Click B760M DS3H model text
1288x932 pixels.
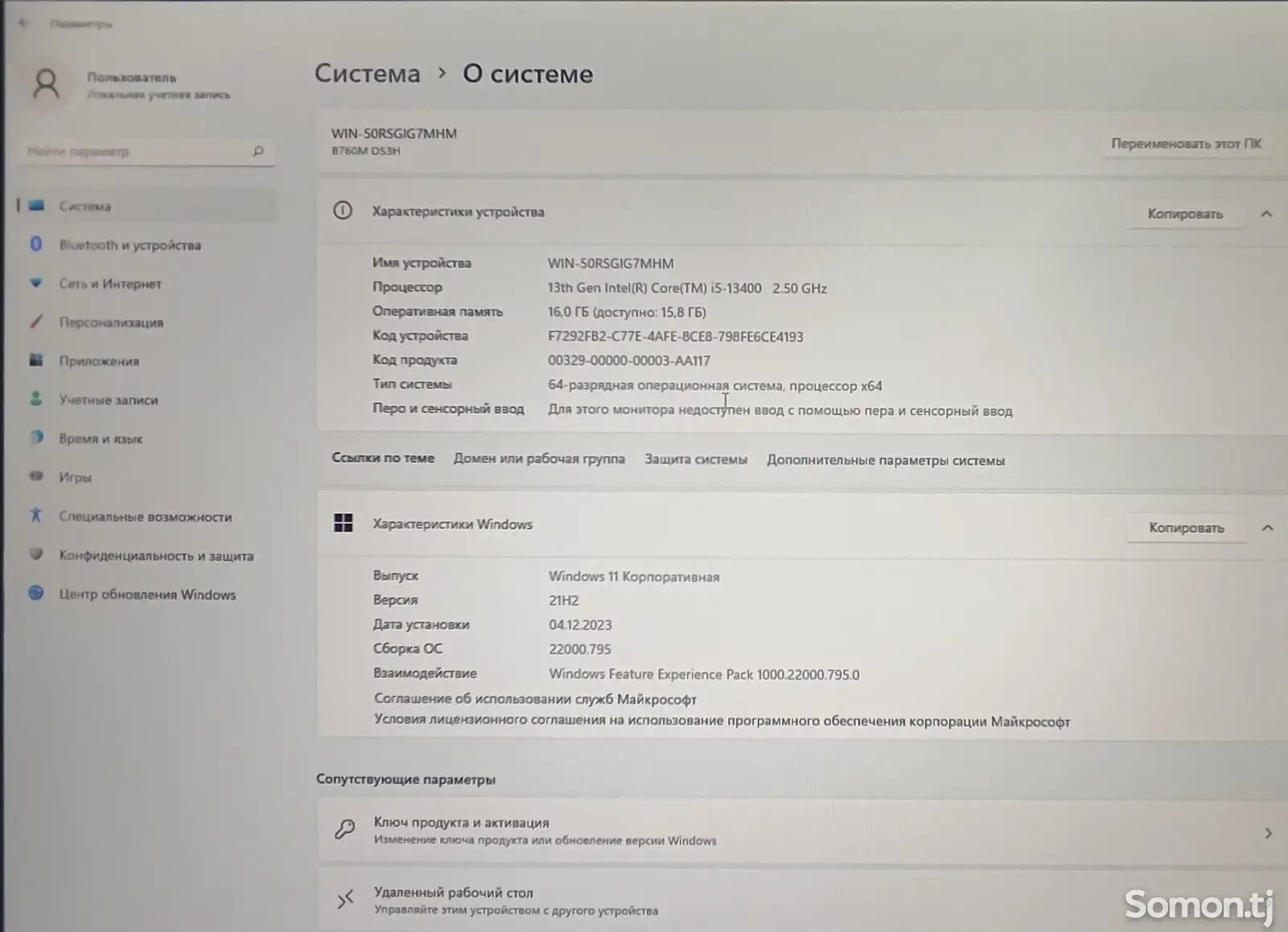click(365, 151)
